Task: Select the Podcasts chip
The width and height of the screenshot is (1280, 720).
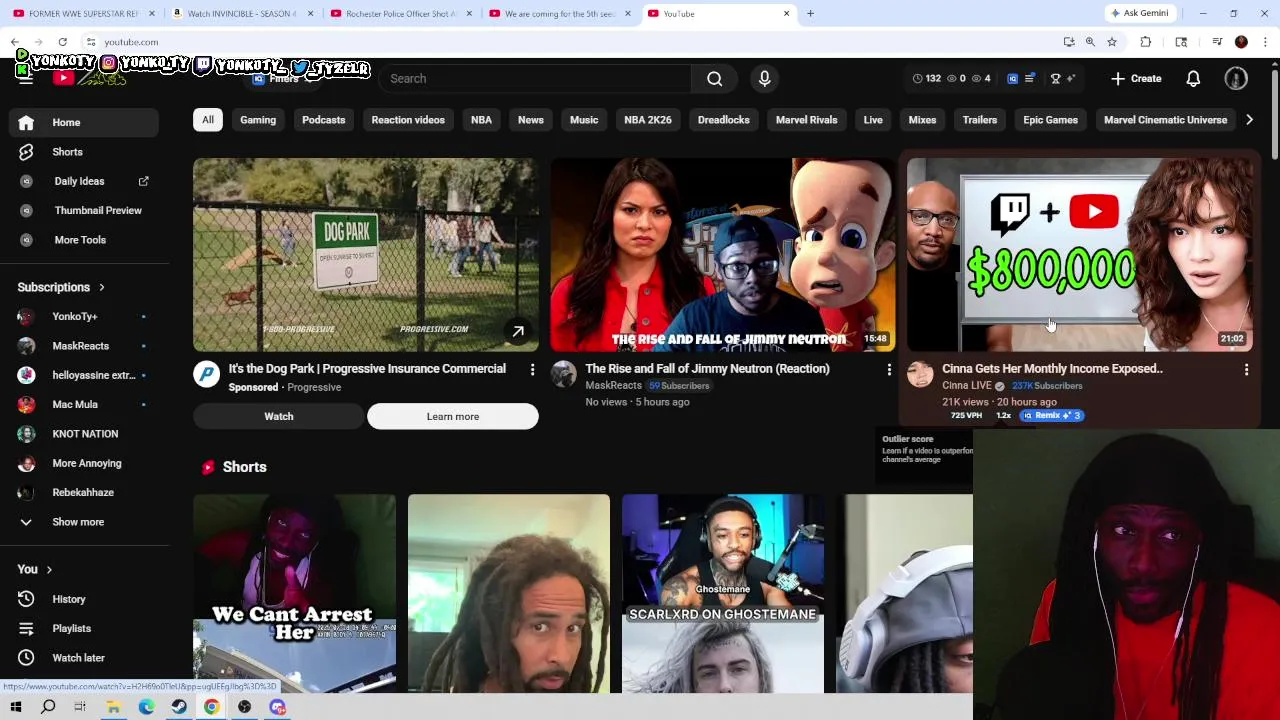Action: (323, 120)
